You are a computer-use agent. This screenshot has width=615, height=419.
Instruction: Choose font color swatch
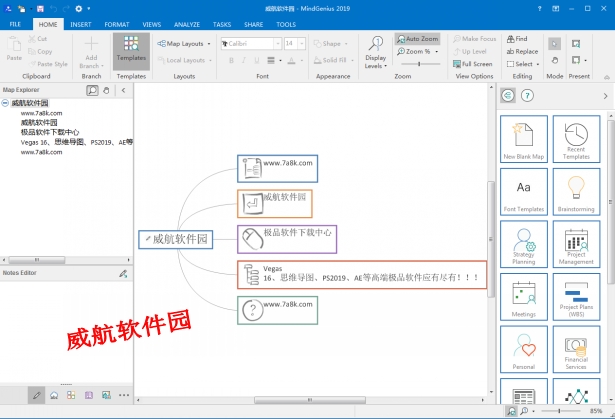(291, 60)
